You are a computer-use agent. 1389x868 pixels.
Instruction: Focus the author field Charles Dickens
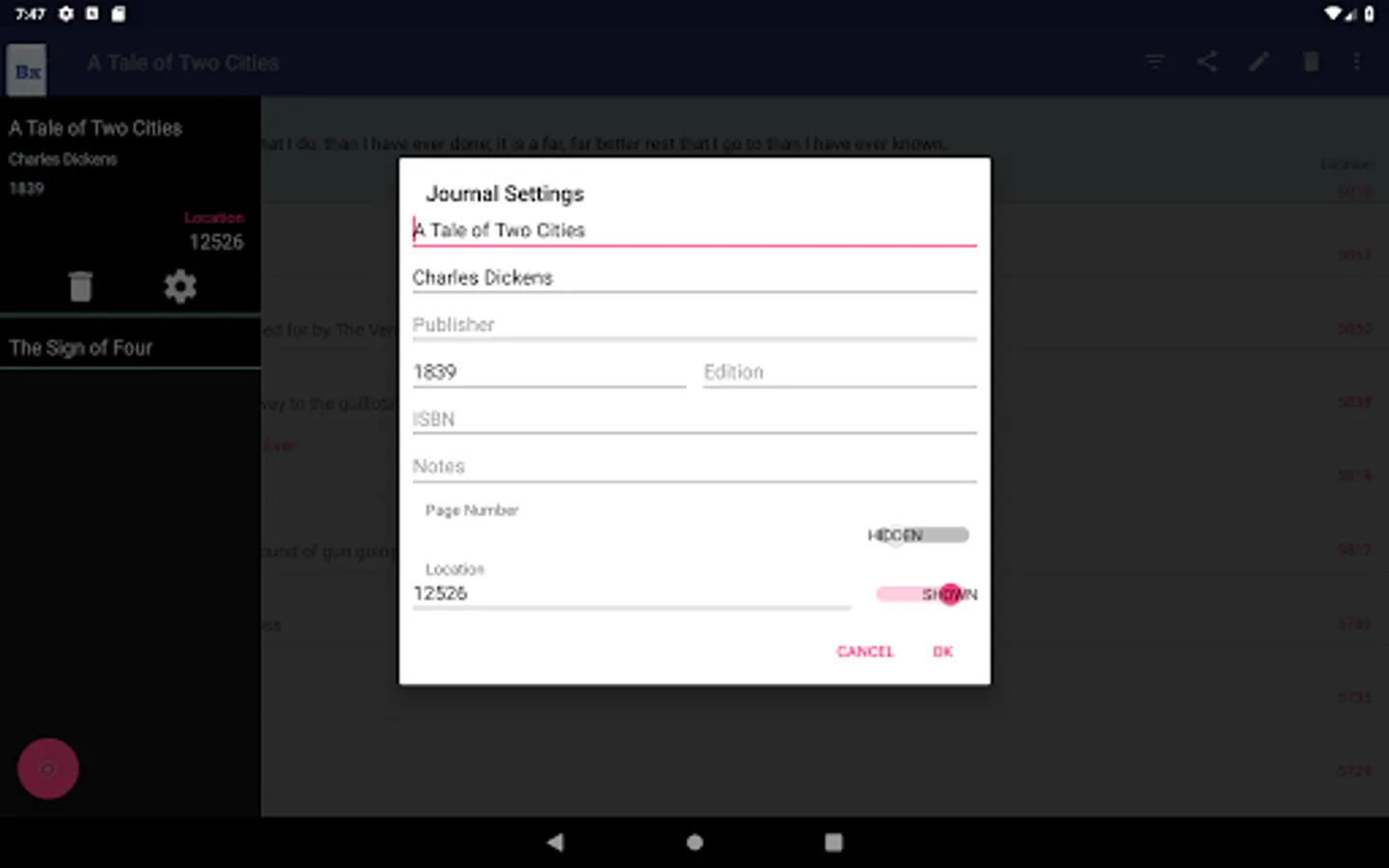(694, 278)
